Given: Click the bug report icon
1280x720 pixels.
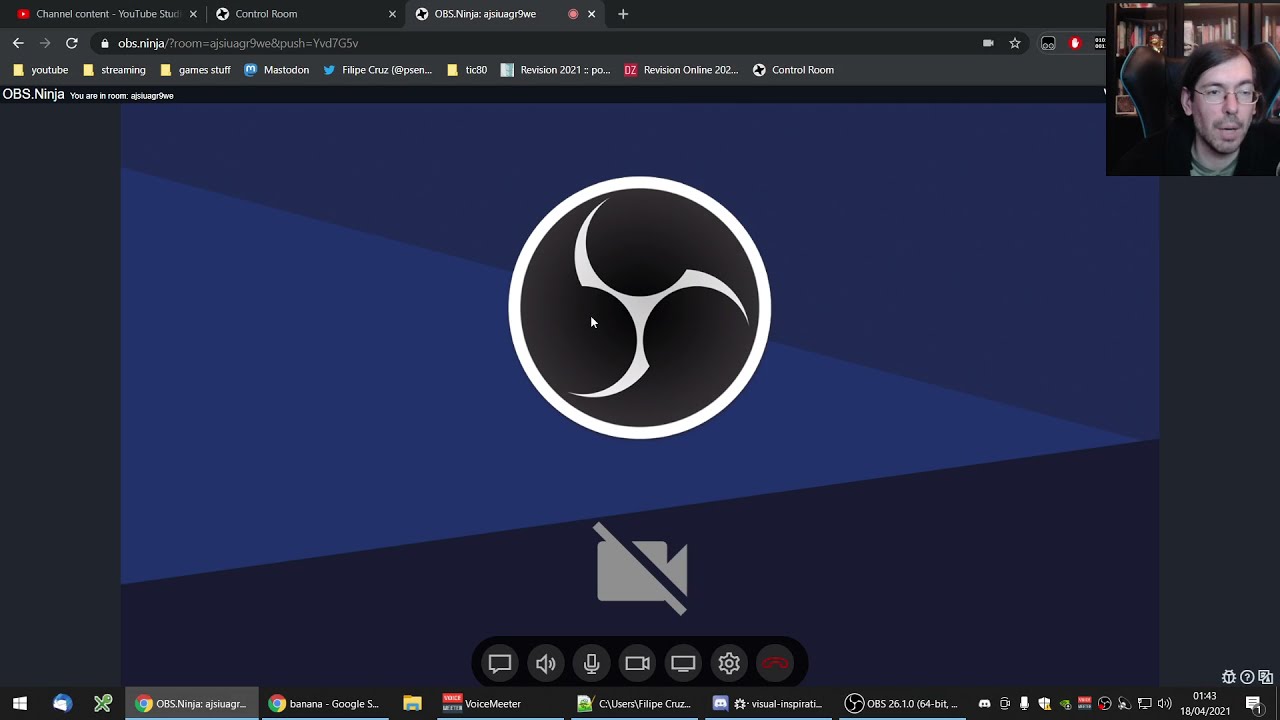Looking at the screenshot, I should pos(1229,677).
